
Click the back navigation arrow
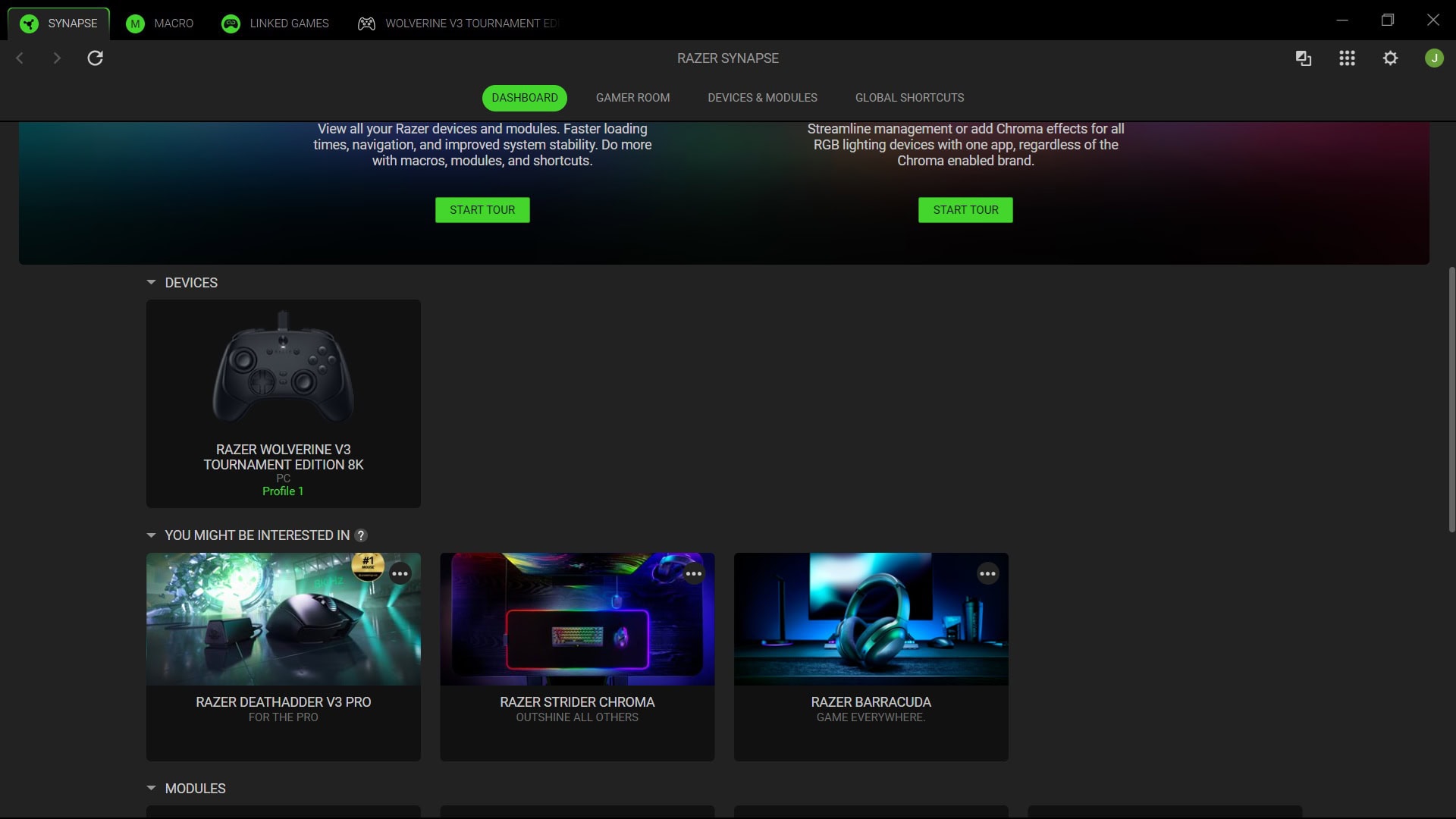[x=20, y=58]
